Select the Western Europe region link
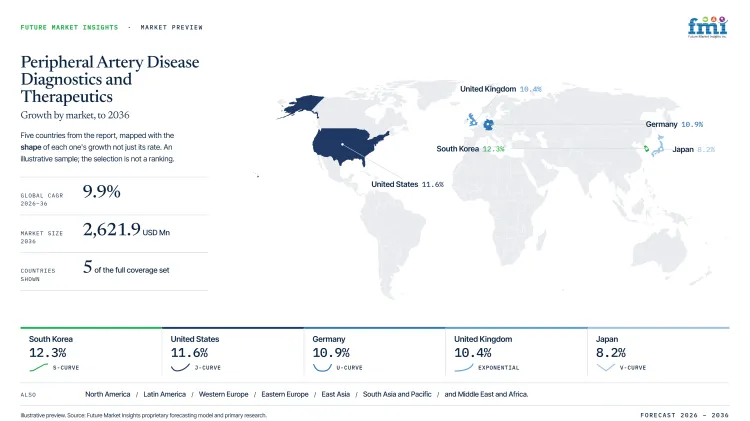 click(x=223, y=394)
